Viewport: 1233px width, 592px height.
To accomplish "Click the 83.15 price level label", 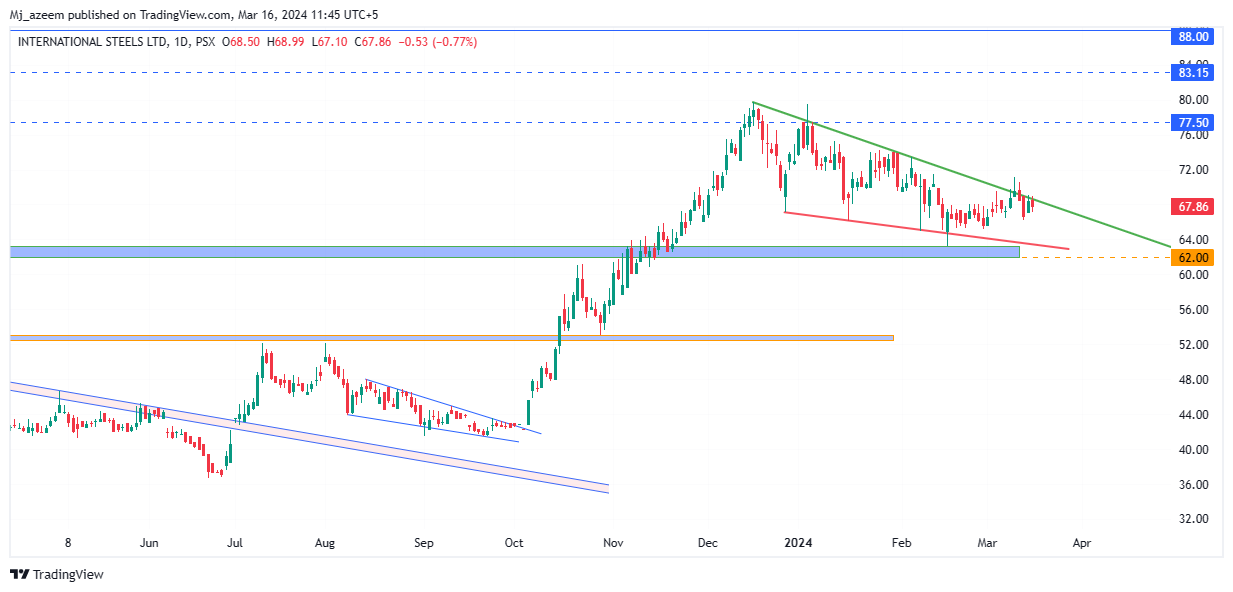I will point(1194,73).
